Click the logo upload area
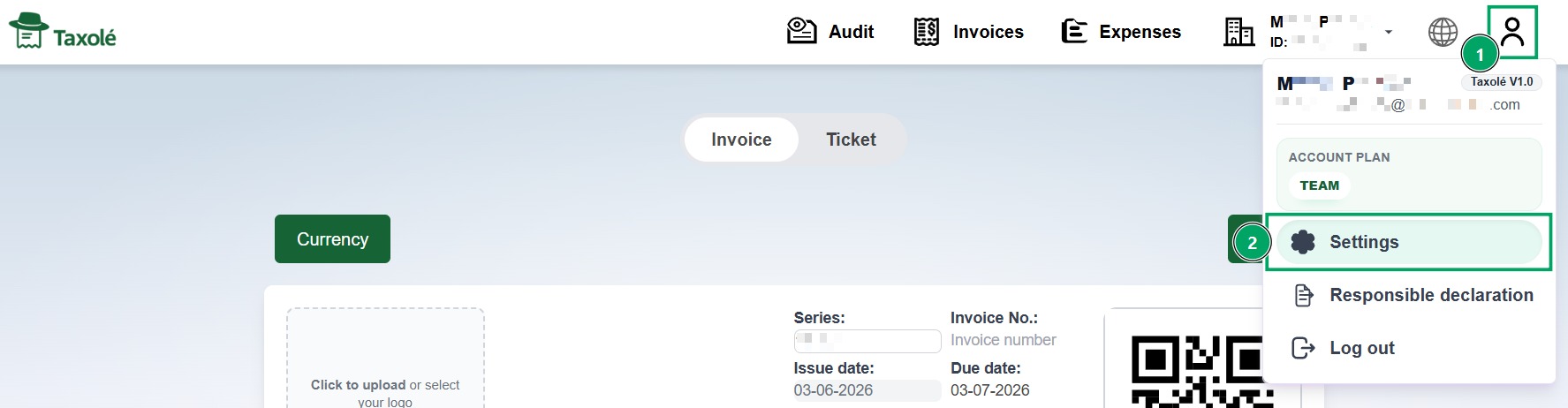Image resolution: width=1568 pixels, height=408 pixels. pyautogui.click(x=385, y=358)
